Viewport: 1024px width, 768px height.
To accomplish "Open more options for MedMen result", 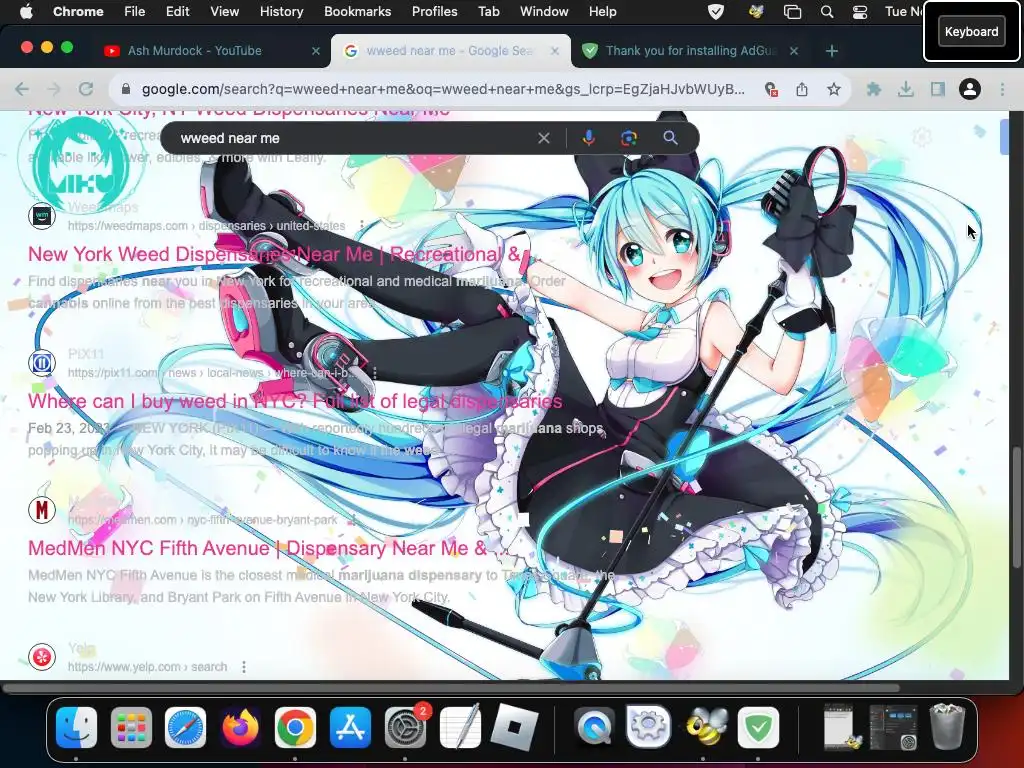I will [353, 520].
